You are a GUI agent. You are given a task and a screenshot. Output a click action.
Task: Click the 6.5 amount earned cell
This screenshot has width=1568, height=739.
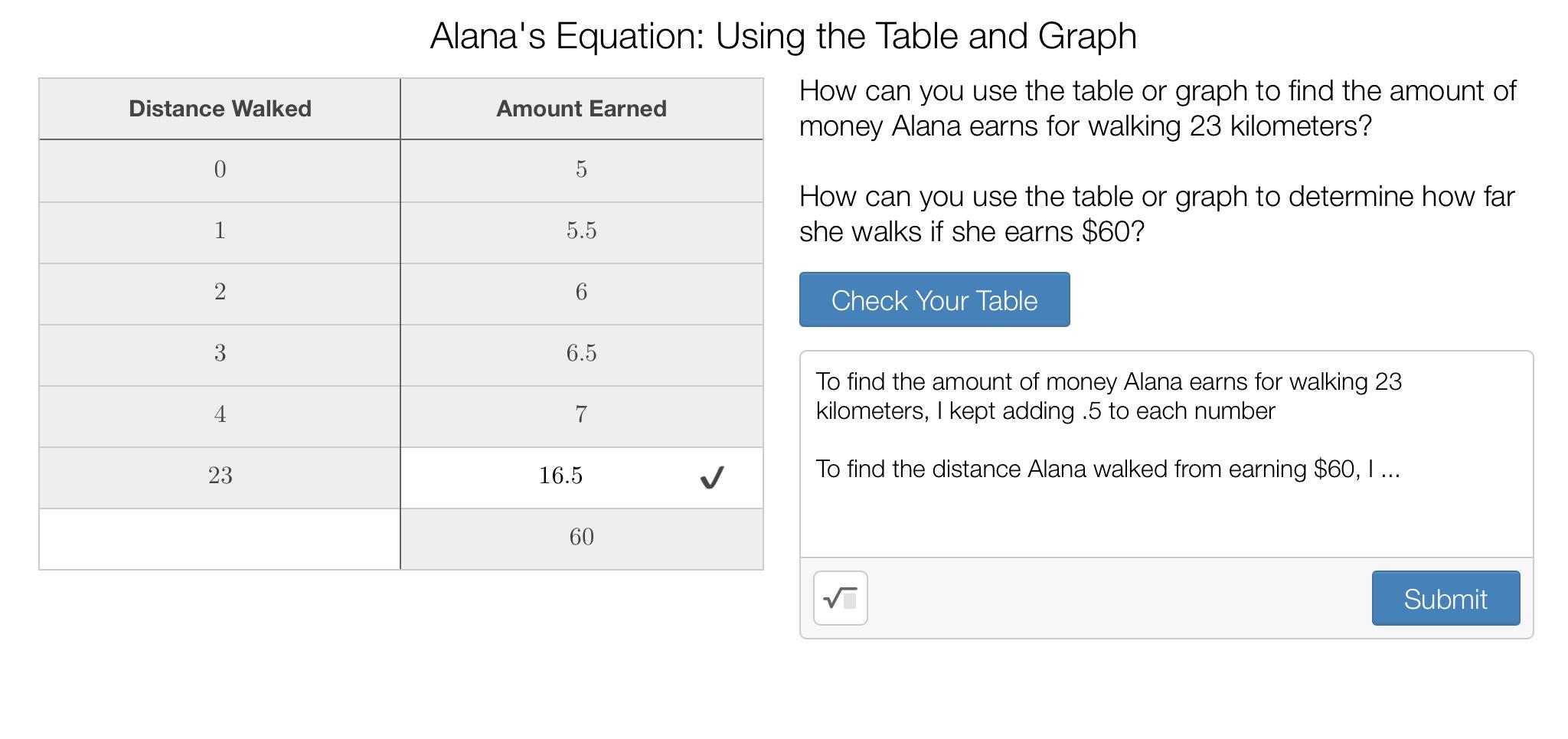click(x=581, y=354)
